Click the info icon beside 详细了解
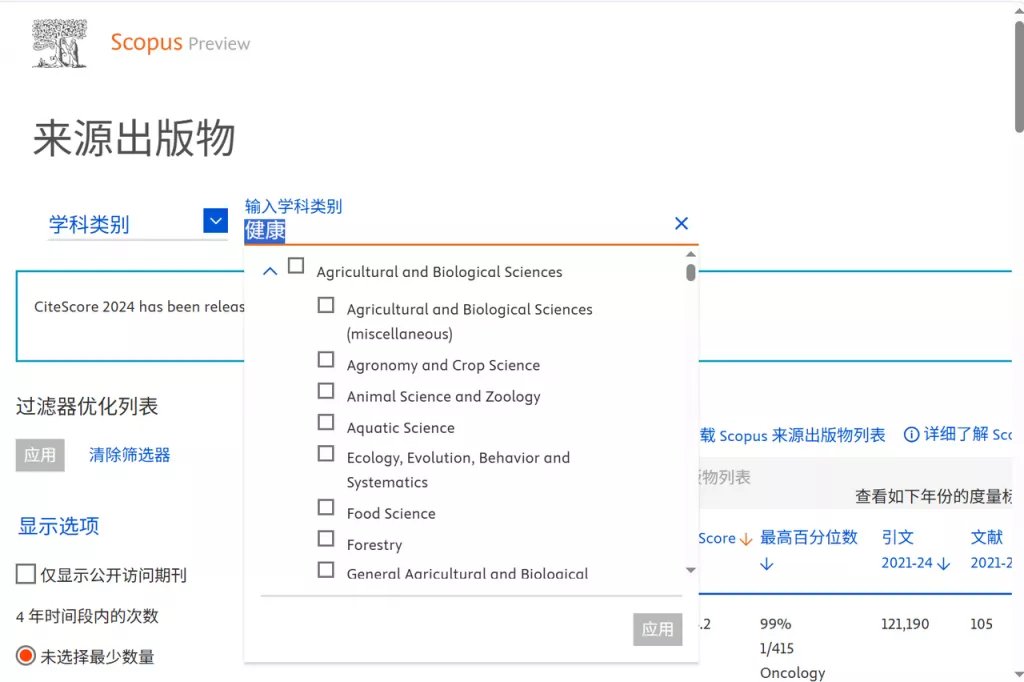Image resolution: width=1024 pixels, height=682 pixels. point(910,435)
